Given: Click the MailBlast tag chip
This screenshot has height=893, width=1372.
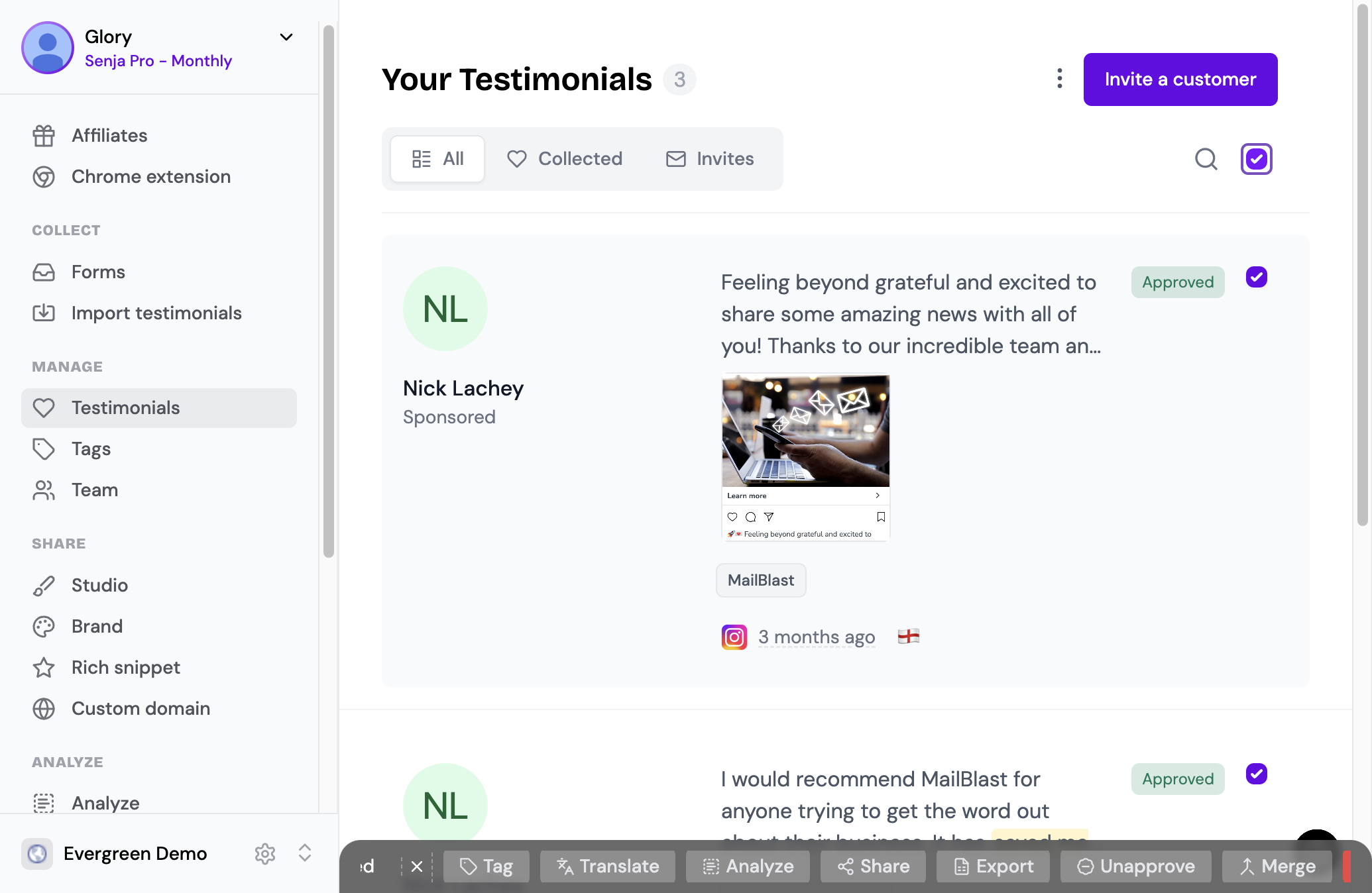Looking at the screenshot, I should pyautogui.click(x=761, y=580).
